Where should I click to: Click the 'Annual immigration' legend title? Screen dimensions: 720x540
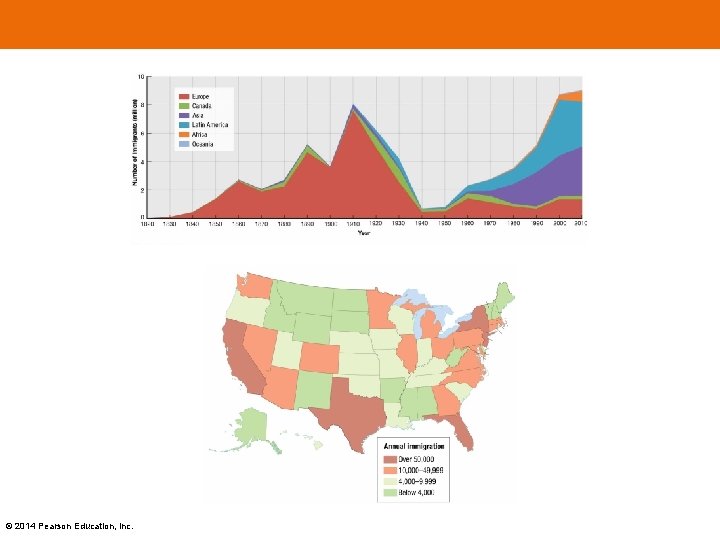(414, 446)
